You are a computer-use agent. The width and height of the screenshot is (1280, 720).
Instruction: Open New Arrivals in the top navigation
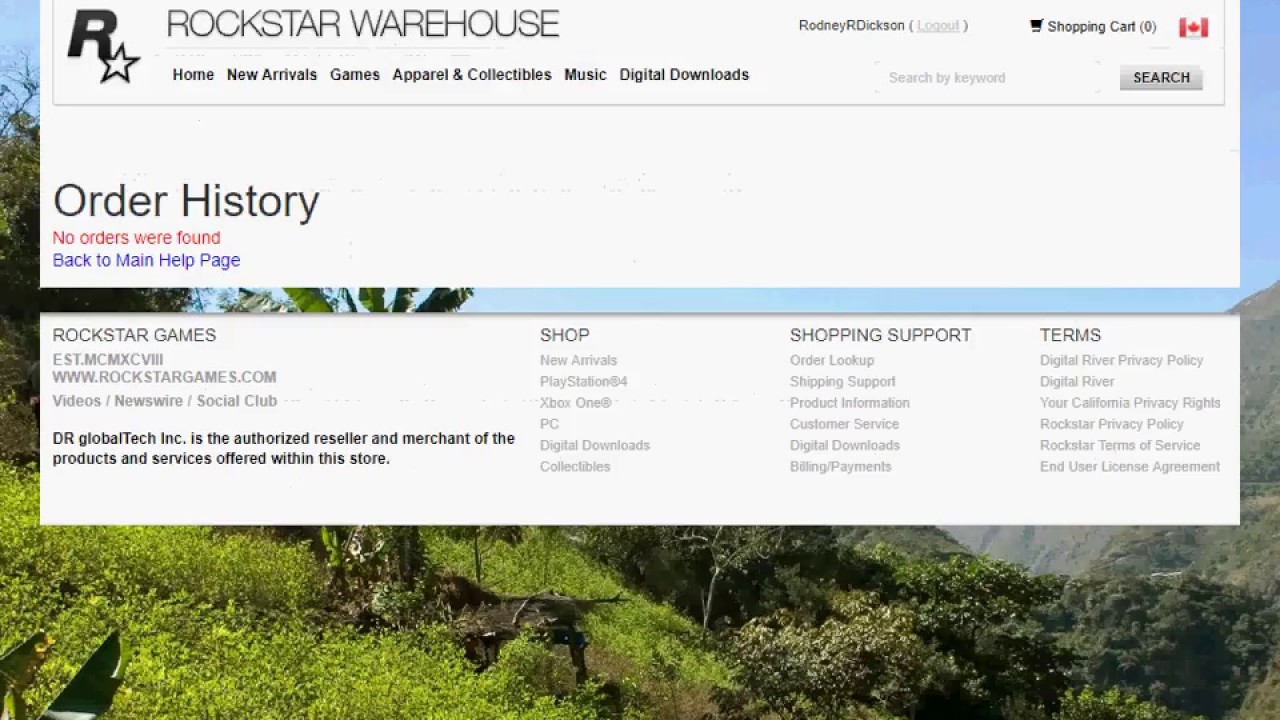(x=272, y=75)
